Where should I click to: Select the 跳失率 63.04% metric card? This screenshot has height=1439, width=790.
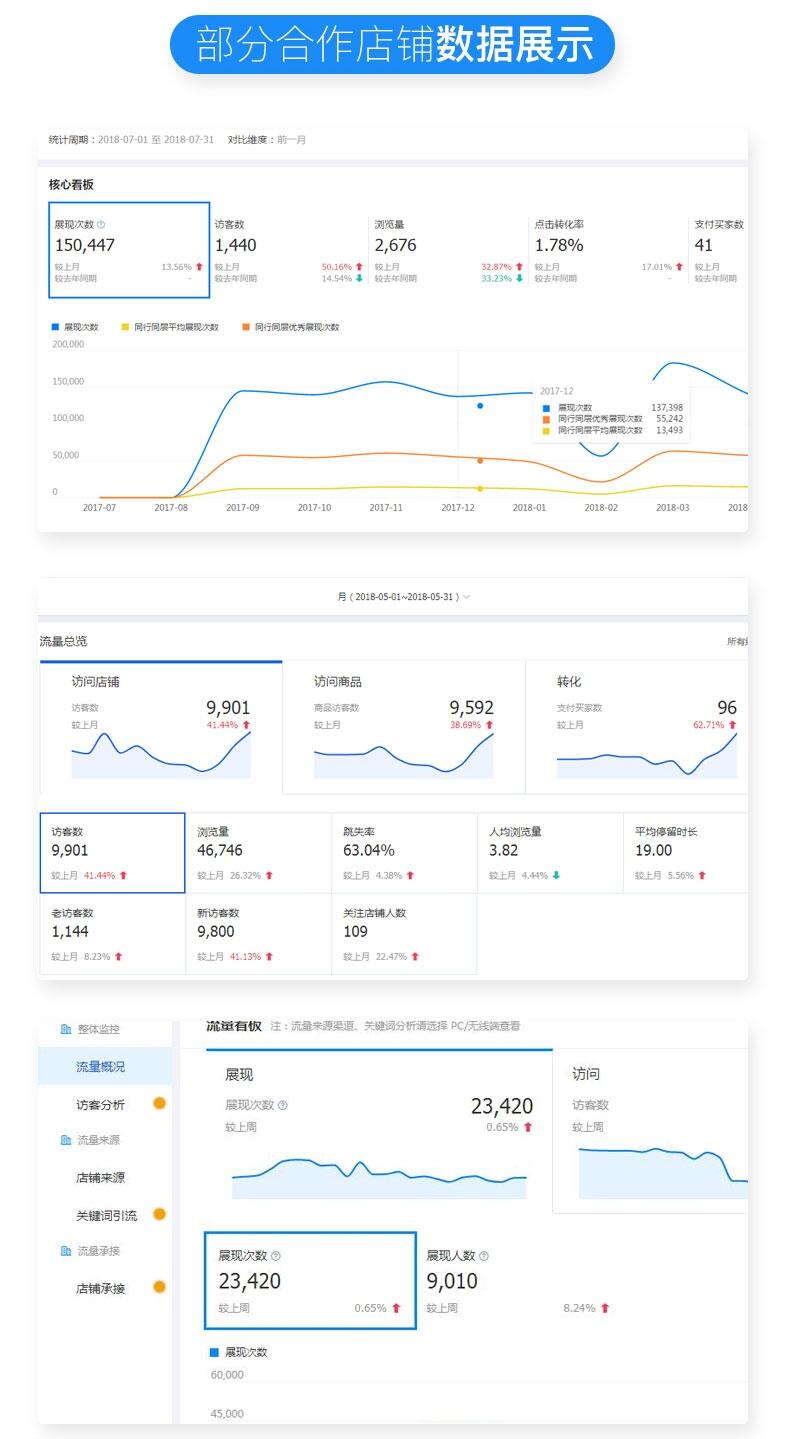pos(403,852)
